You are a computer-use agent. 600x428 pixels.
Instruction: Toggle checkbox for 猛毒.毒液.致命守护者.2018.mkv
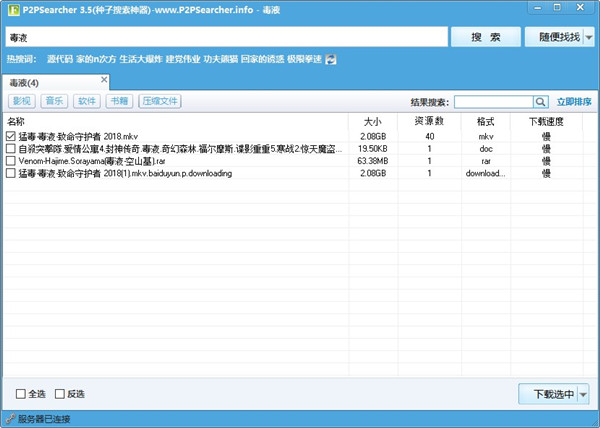(11, 136)
